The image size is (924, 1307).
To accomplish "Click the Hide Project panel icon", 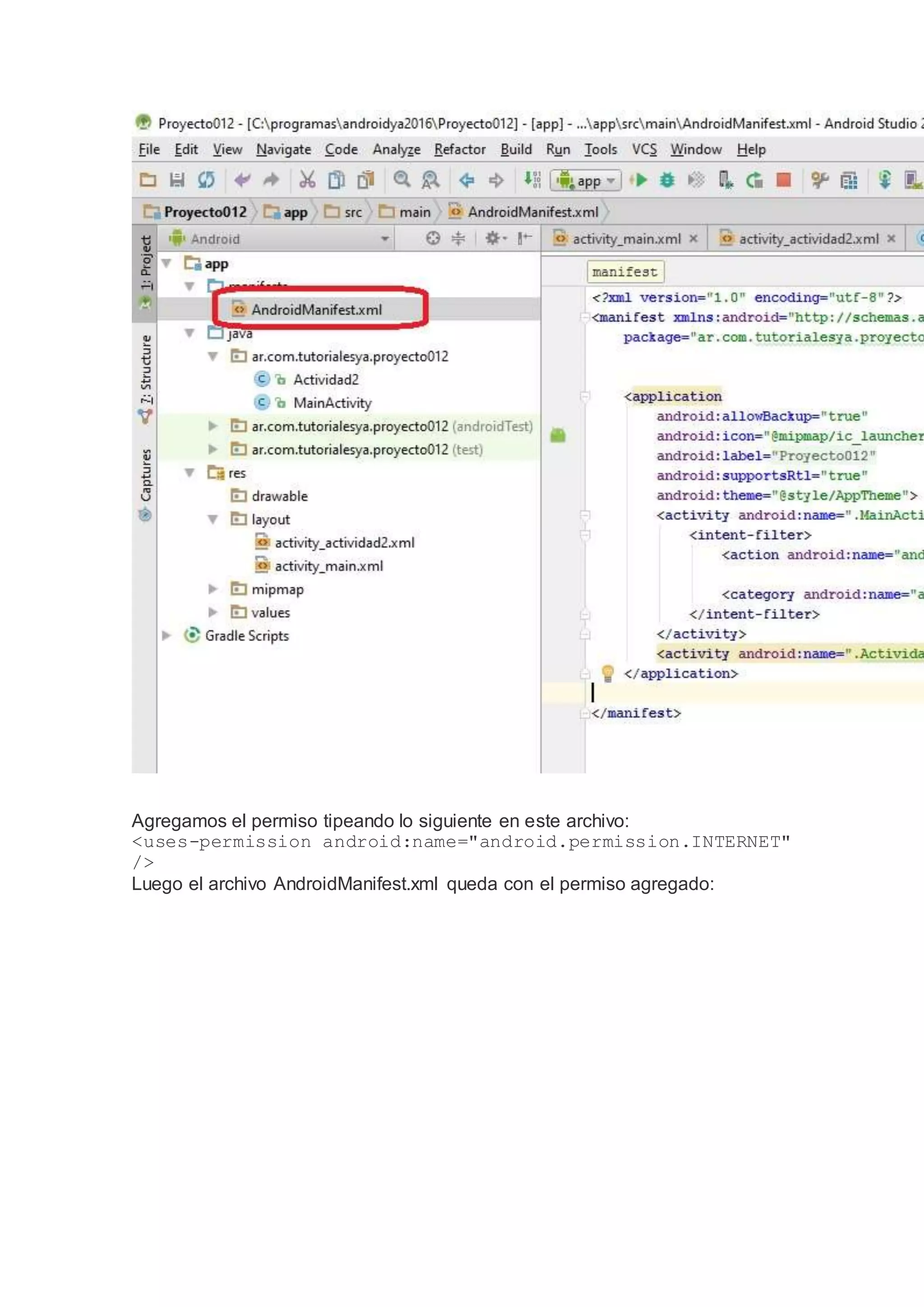I will [x=525, y=238].
